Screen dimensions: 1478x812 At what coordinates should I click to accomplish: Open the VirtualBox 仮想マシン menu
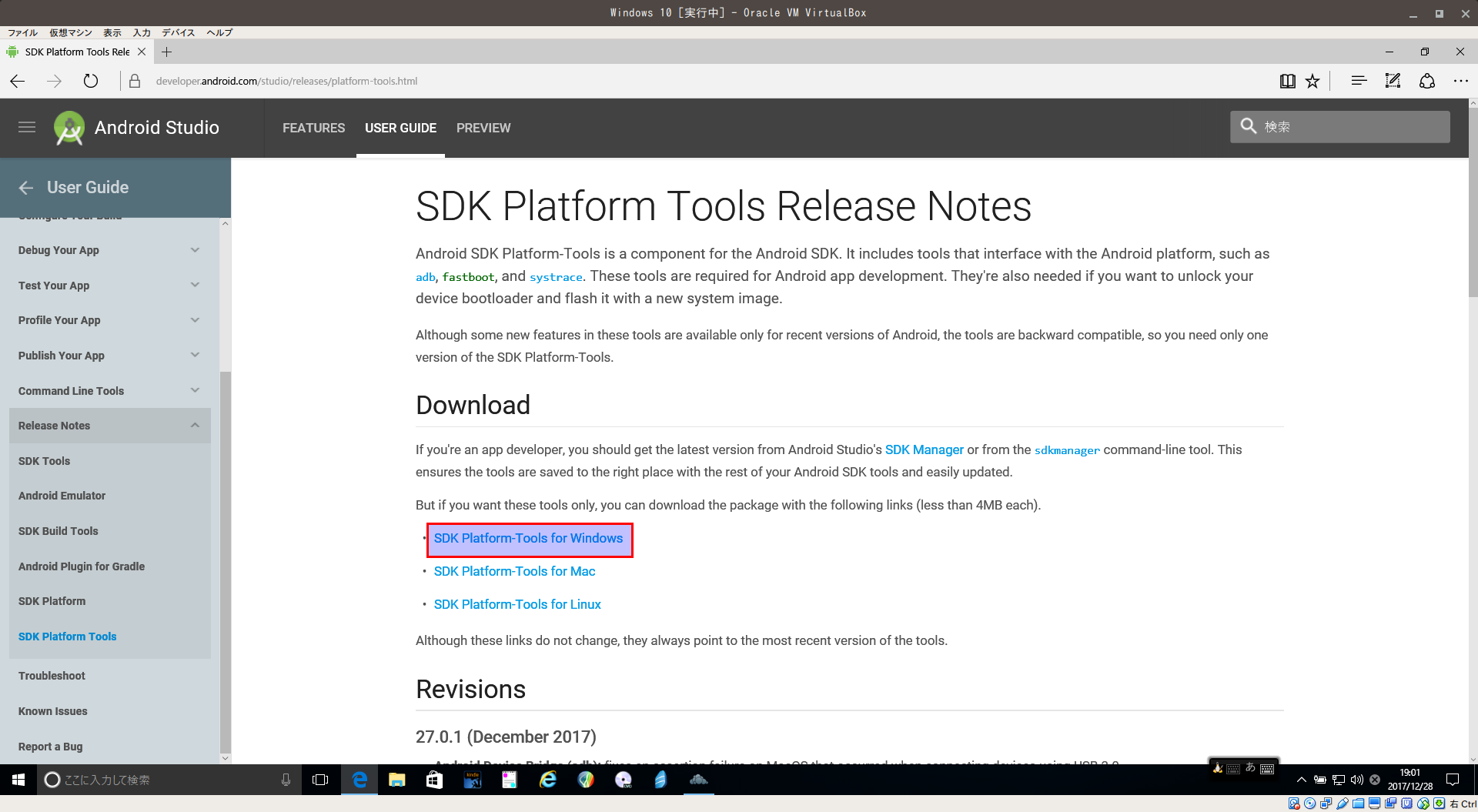point(71,32)
